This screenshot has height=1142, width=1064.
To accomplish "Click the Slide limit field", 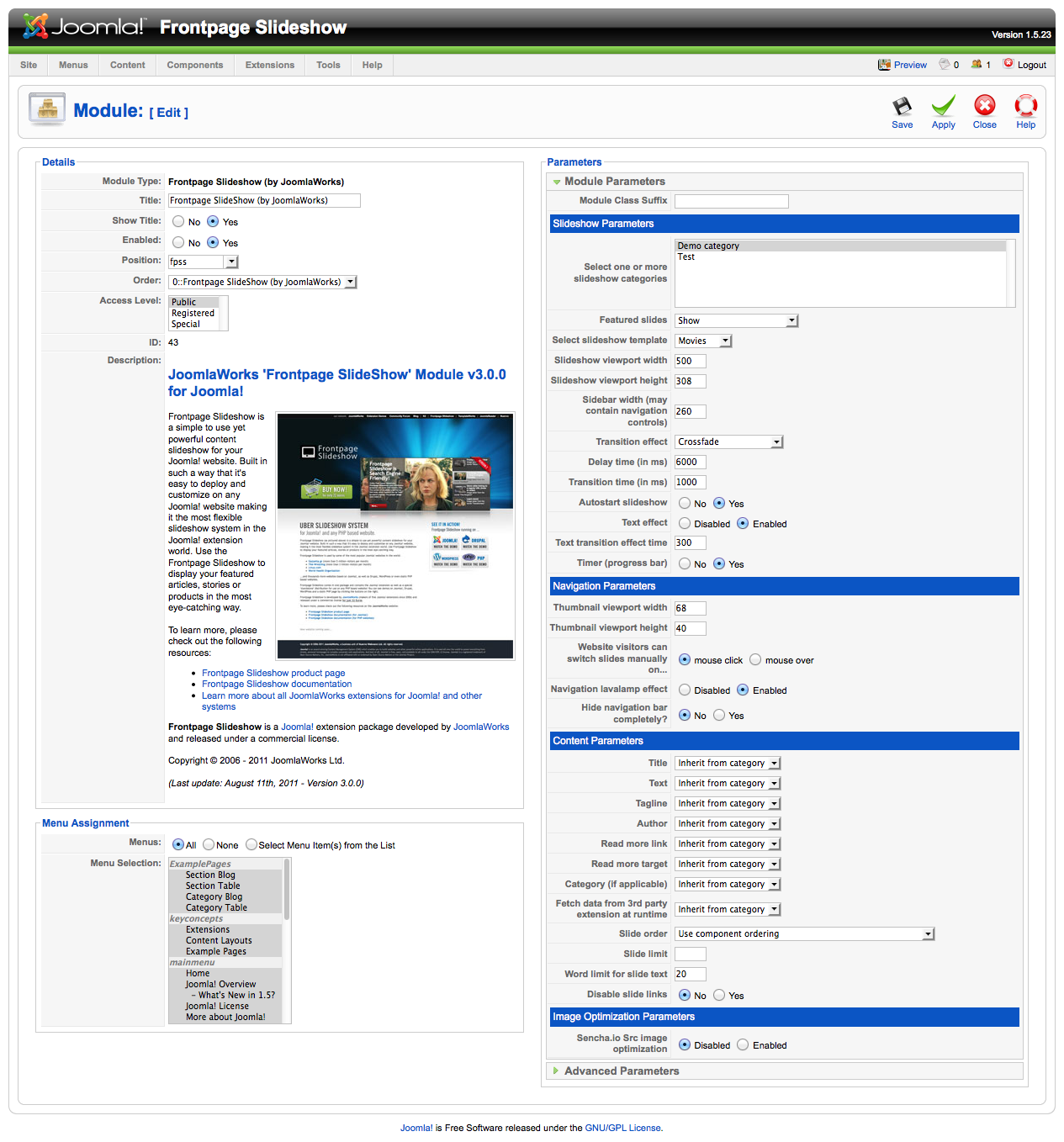I will 691,954.
